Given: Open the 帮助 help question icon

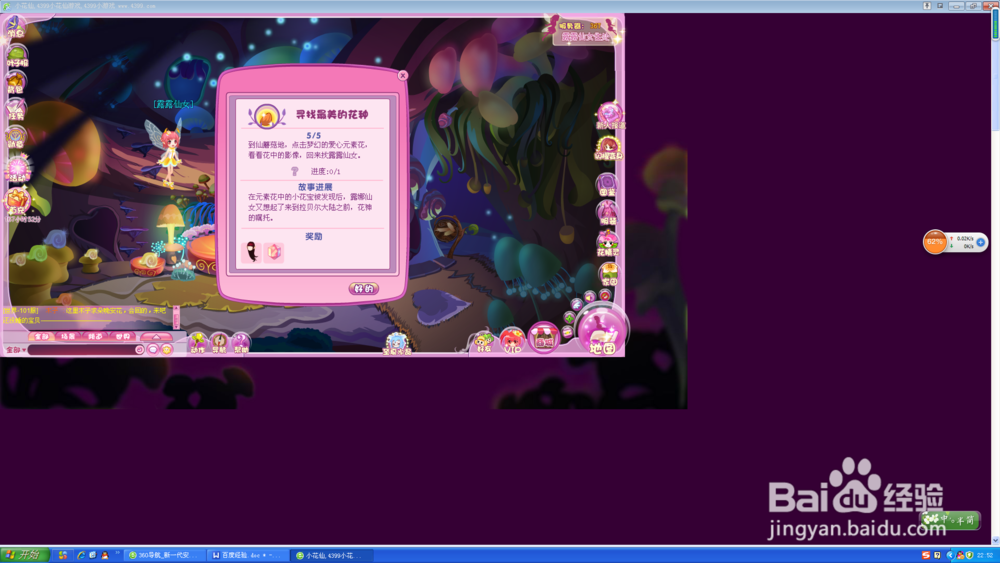Looking at the screenshot, I should 240,343.
